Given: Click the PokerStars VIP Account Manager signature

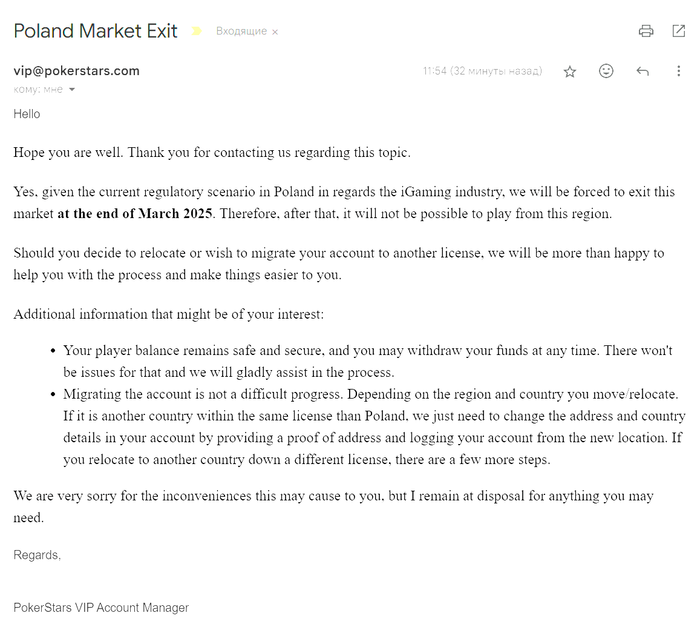Looking at the screenshot, I should tap(101, 608).
